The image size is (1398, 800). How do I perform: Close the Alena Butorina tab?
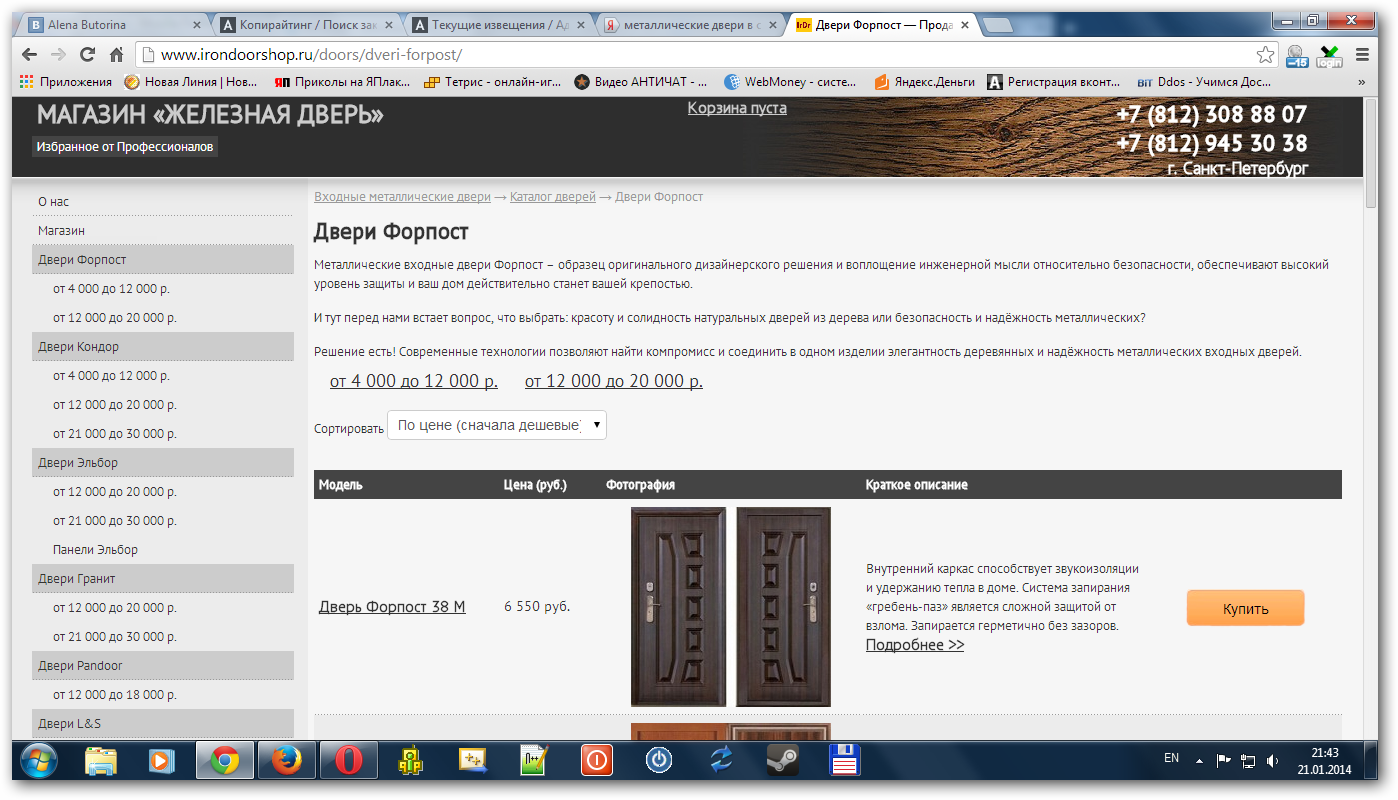195,26
